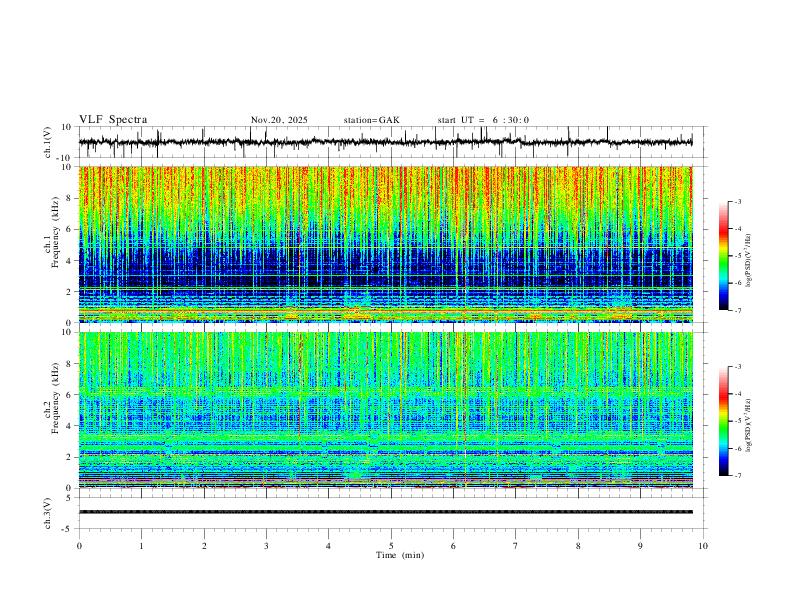Click the "-3" label on ch.1 colorbar
792x612 pixels.
click(x=737, y=201)
